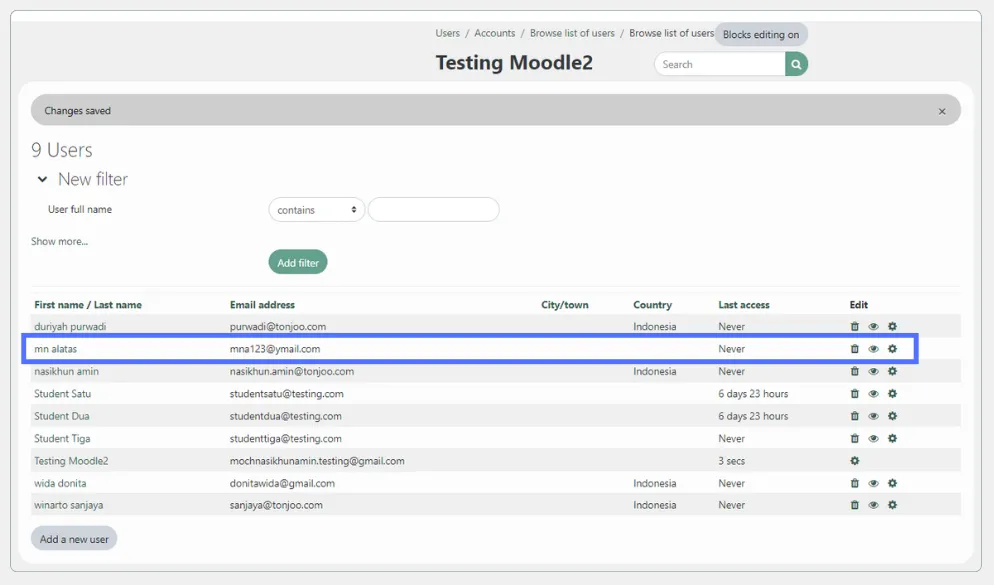Screen dimensions: 994x585
Task: Click trash icon on winarto sanjaya's row
Action: pos(854,505)
